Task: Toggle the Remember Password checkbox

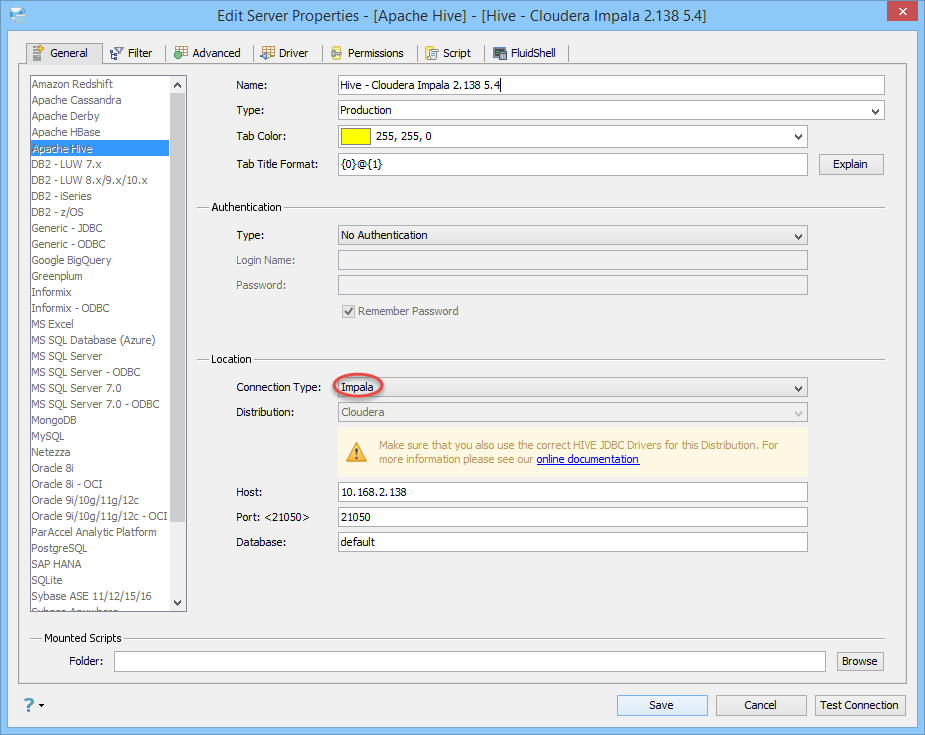Action: [349, 311]
